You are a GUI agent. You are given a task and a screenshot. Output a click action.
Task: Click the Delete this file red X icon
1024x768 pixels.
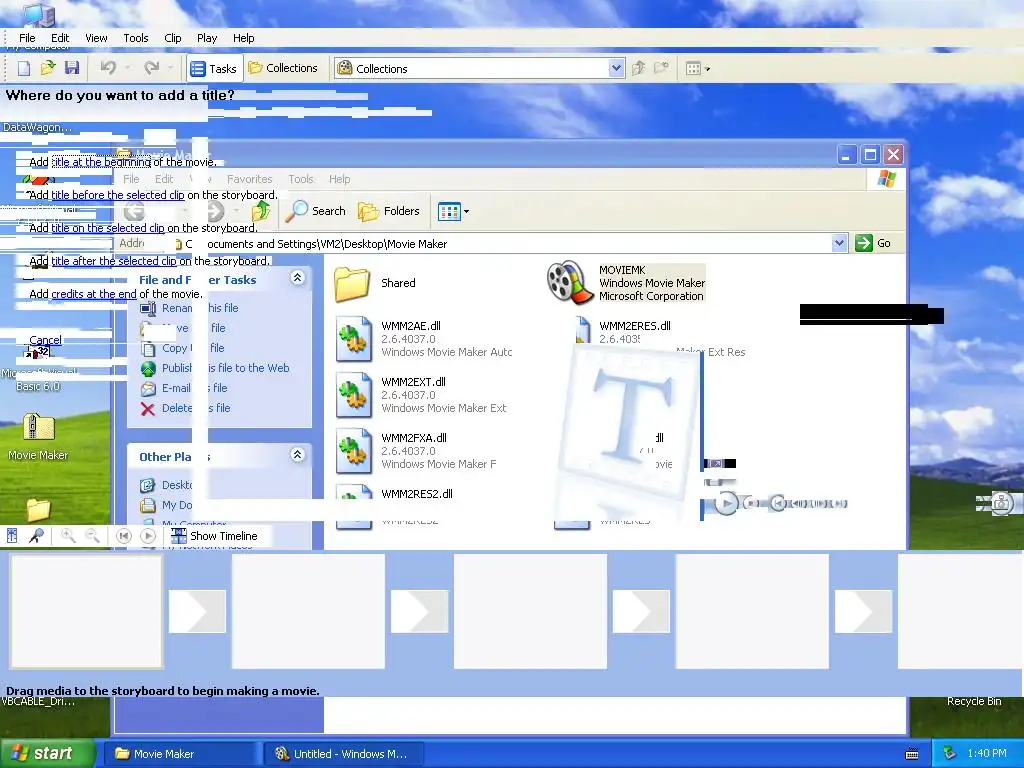tap(148, 409)
